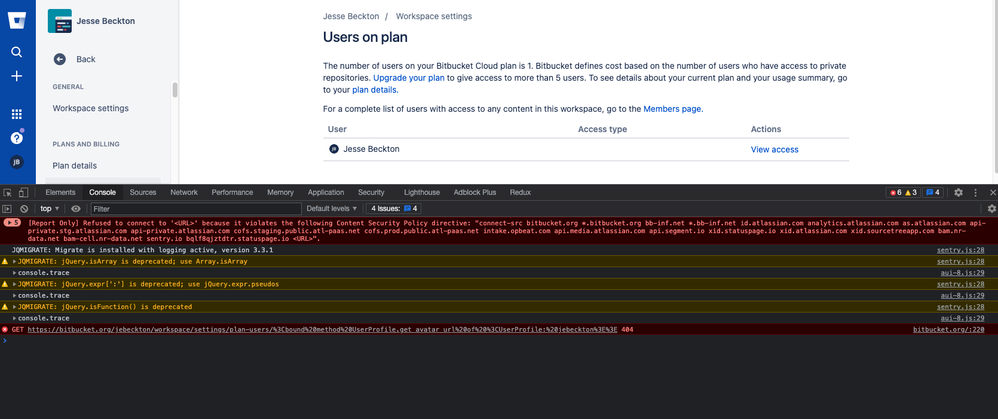Open the Security tab
This screenshot has height=419, width=998.
click(371, 192)
